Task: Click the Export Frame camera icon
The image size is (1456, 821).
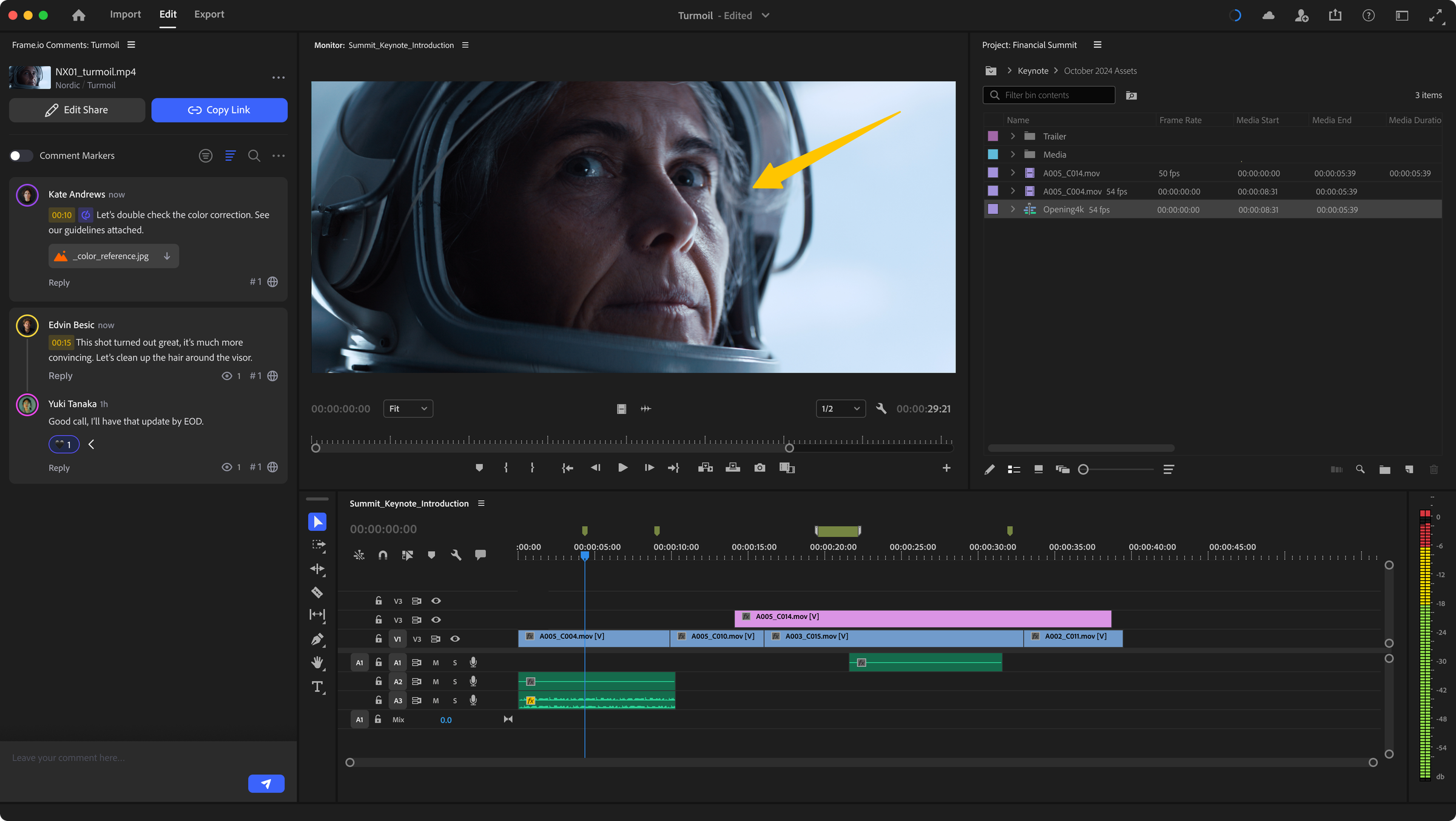Action: (760, 468)
